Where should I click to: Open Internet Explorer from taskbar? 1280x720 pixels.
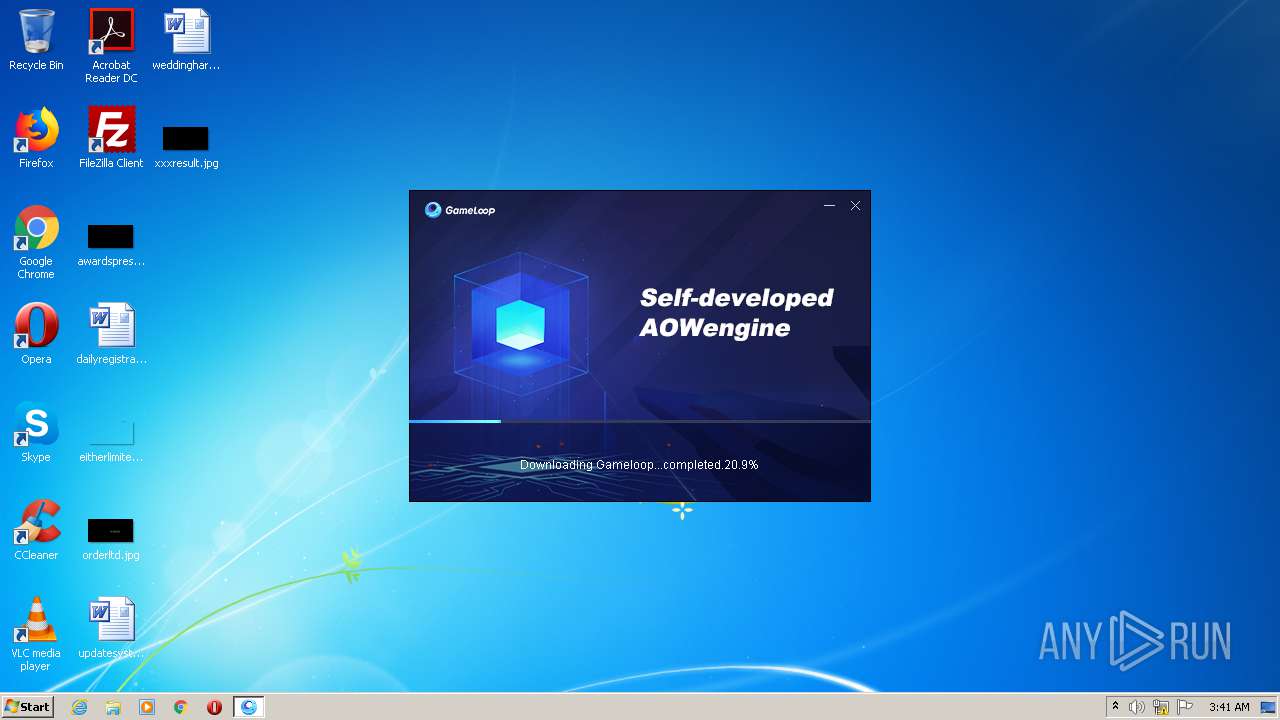(80, 707)
